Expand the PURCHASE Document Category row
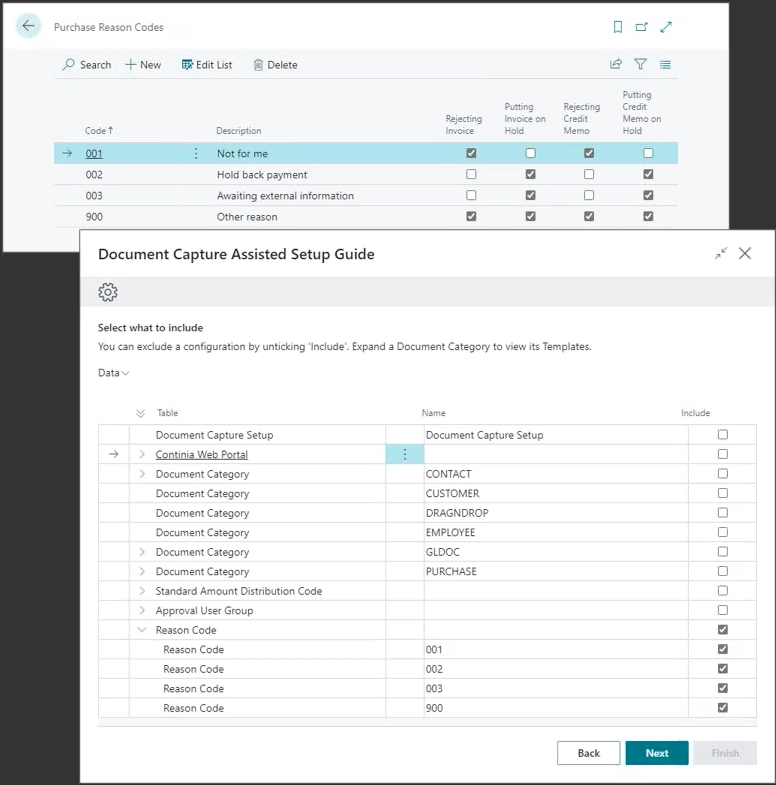 click(142, 572)
